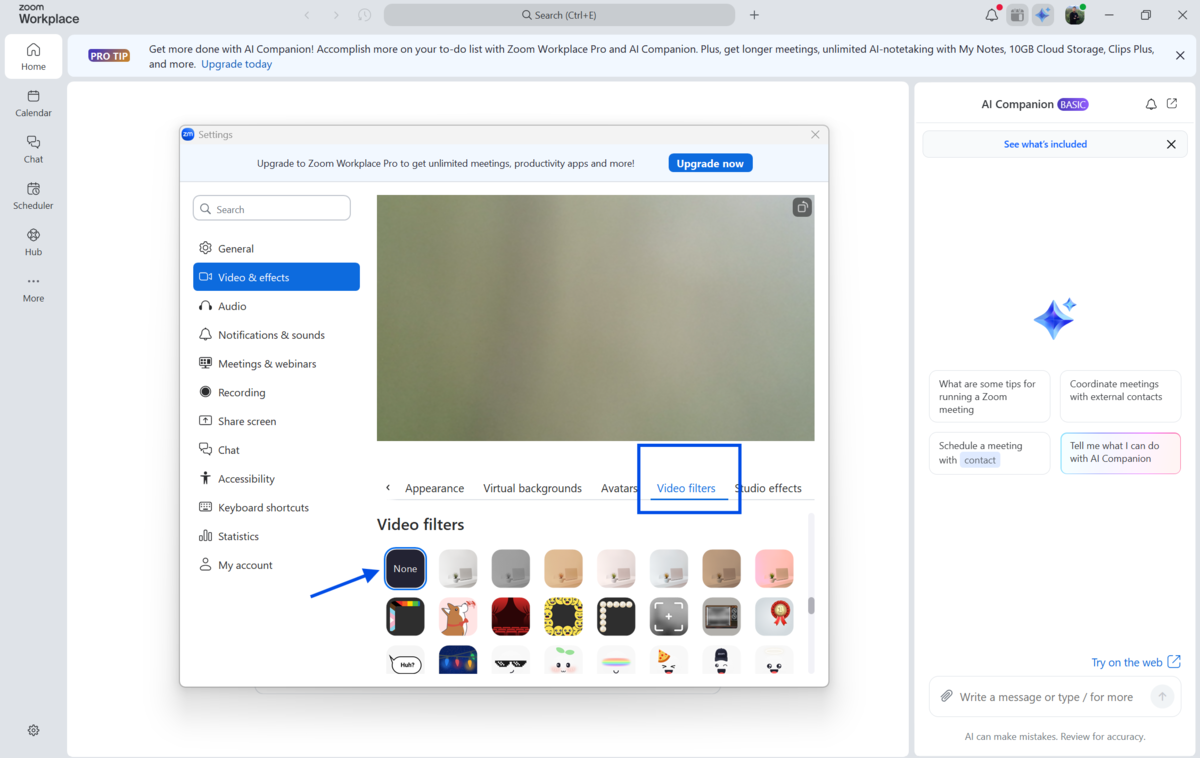Apply the sunglasses video filter
1200x758 pixels.
(x=510, y=661)
